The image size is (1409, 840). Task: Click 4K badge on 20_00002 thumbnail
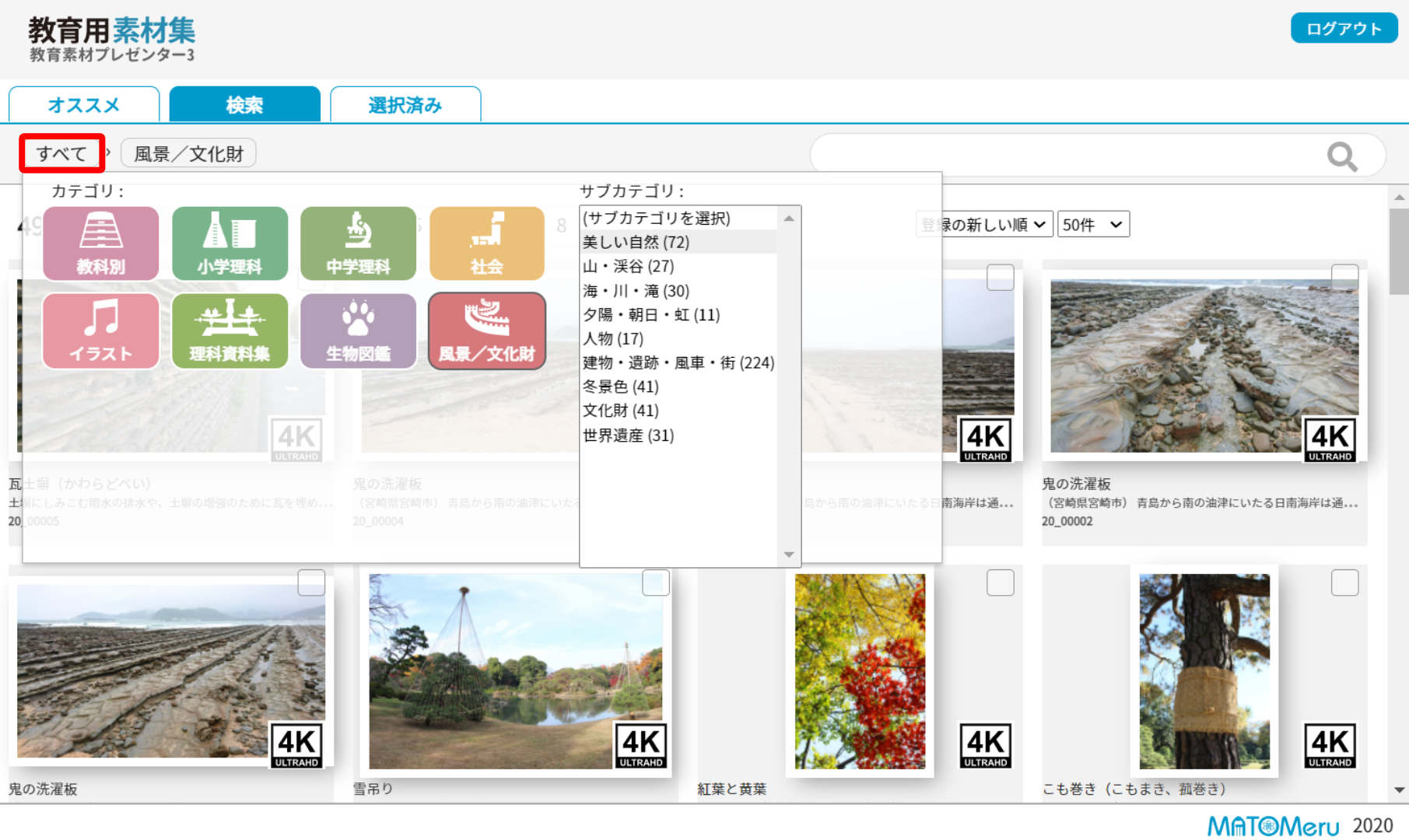click(1330, 440)
